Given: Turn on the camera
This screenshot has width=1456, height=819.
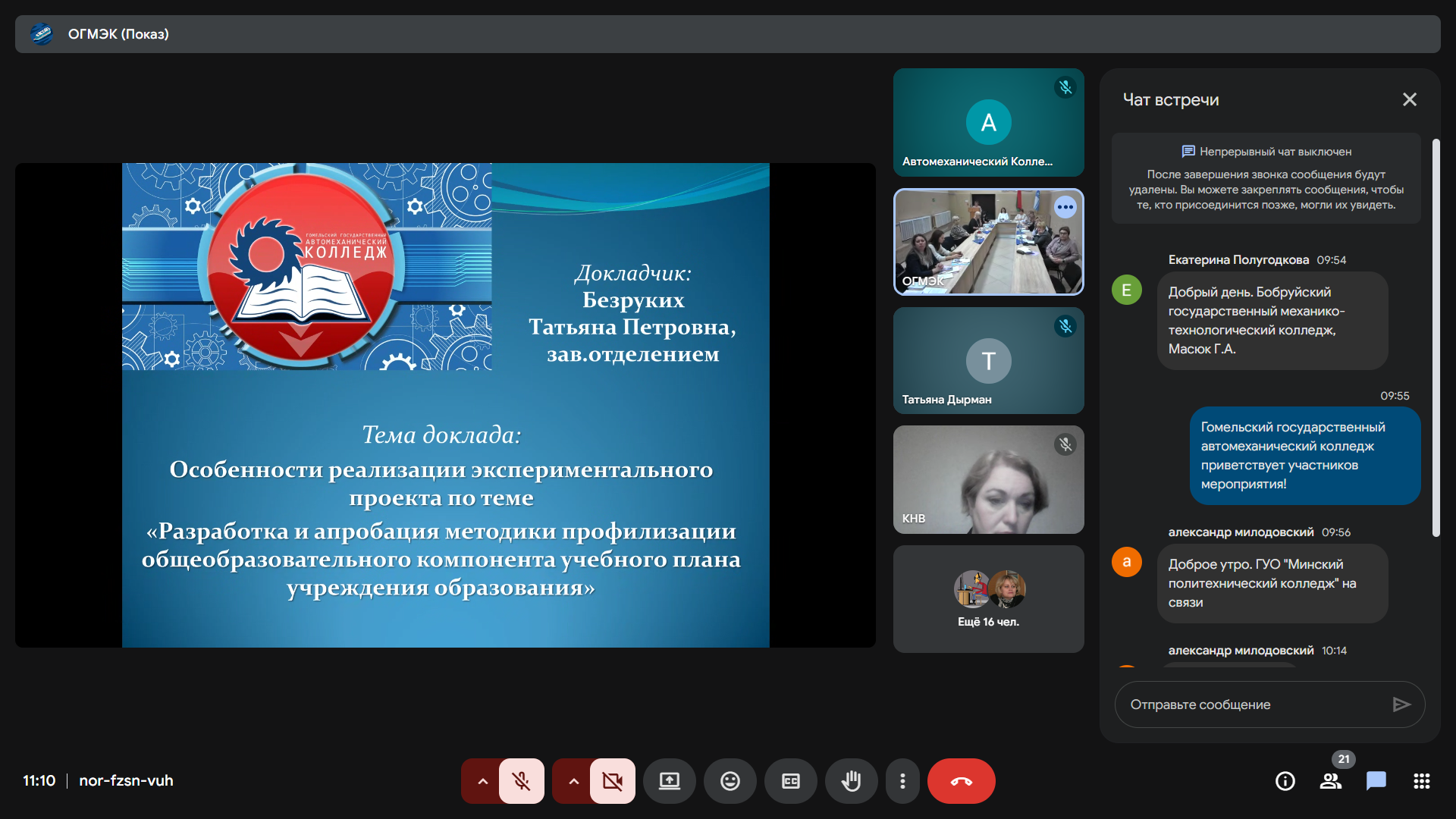Looking at the screenshot, I should tap(613, 781).
